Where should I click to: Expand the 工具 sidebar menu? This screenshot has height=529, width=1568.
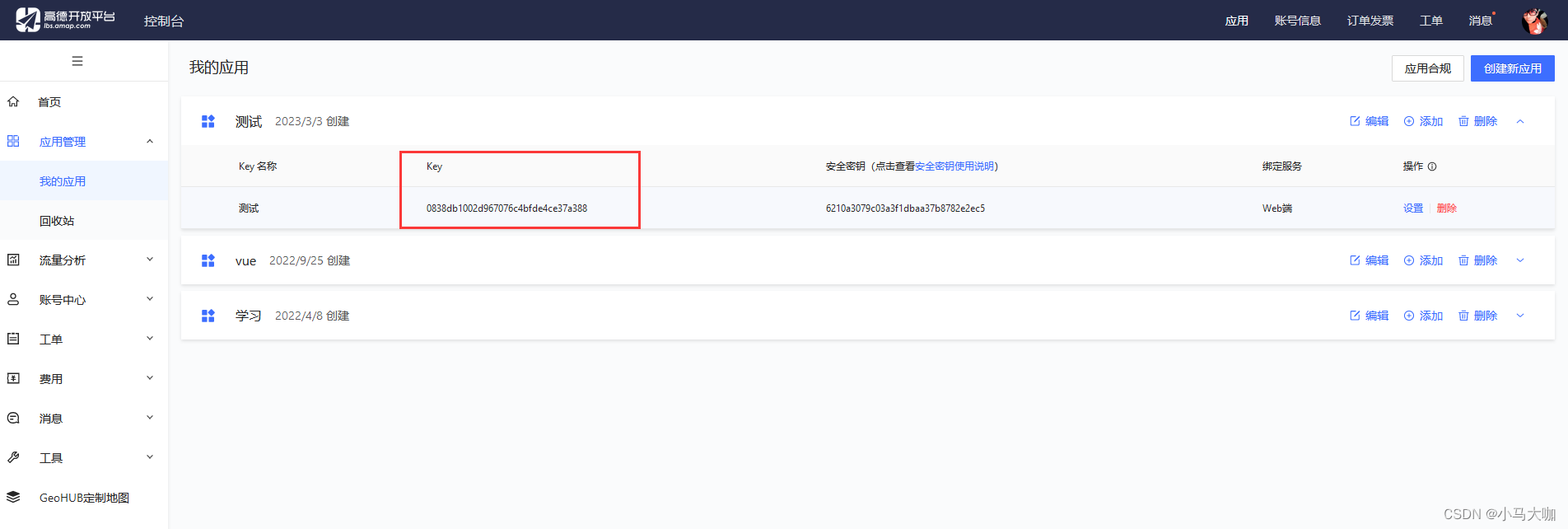(x=150, y=457)
